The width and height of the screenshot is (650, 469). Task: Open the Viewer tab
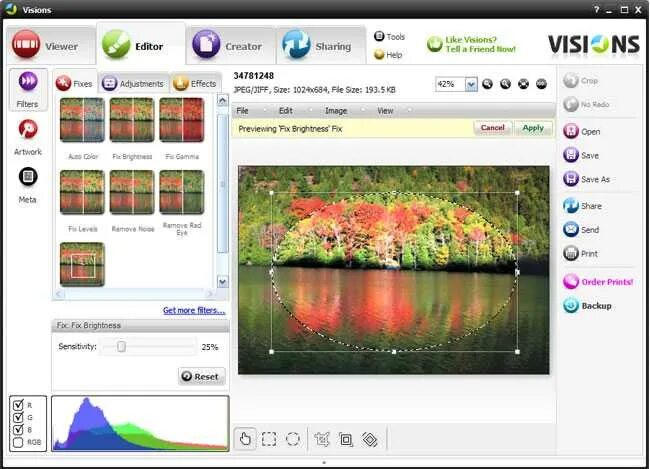click(x=50, y=45)
